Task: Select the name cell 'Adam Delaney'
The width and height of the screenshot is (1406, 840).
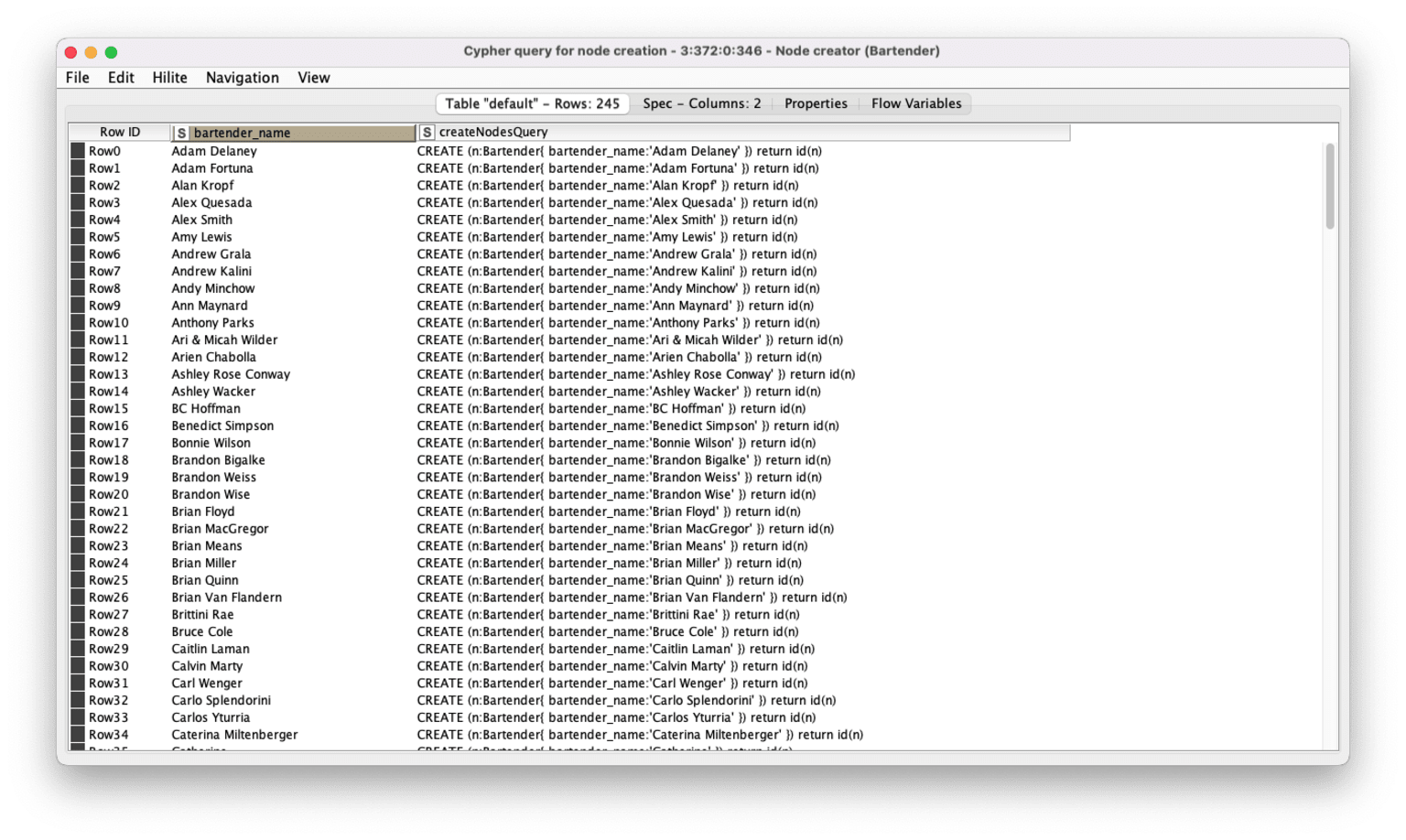Action: (293, 151)
